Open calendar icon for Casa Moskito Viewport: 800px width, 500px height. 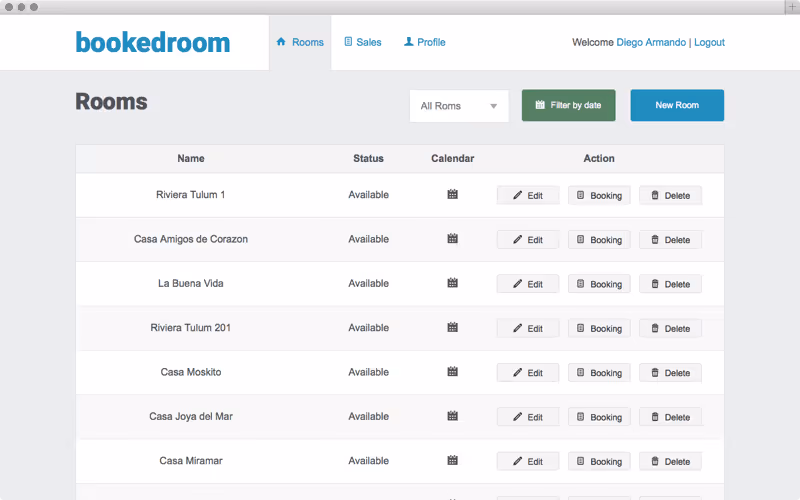453,372
